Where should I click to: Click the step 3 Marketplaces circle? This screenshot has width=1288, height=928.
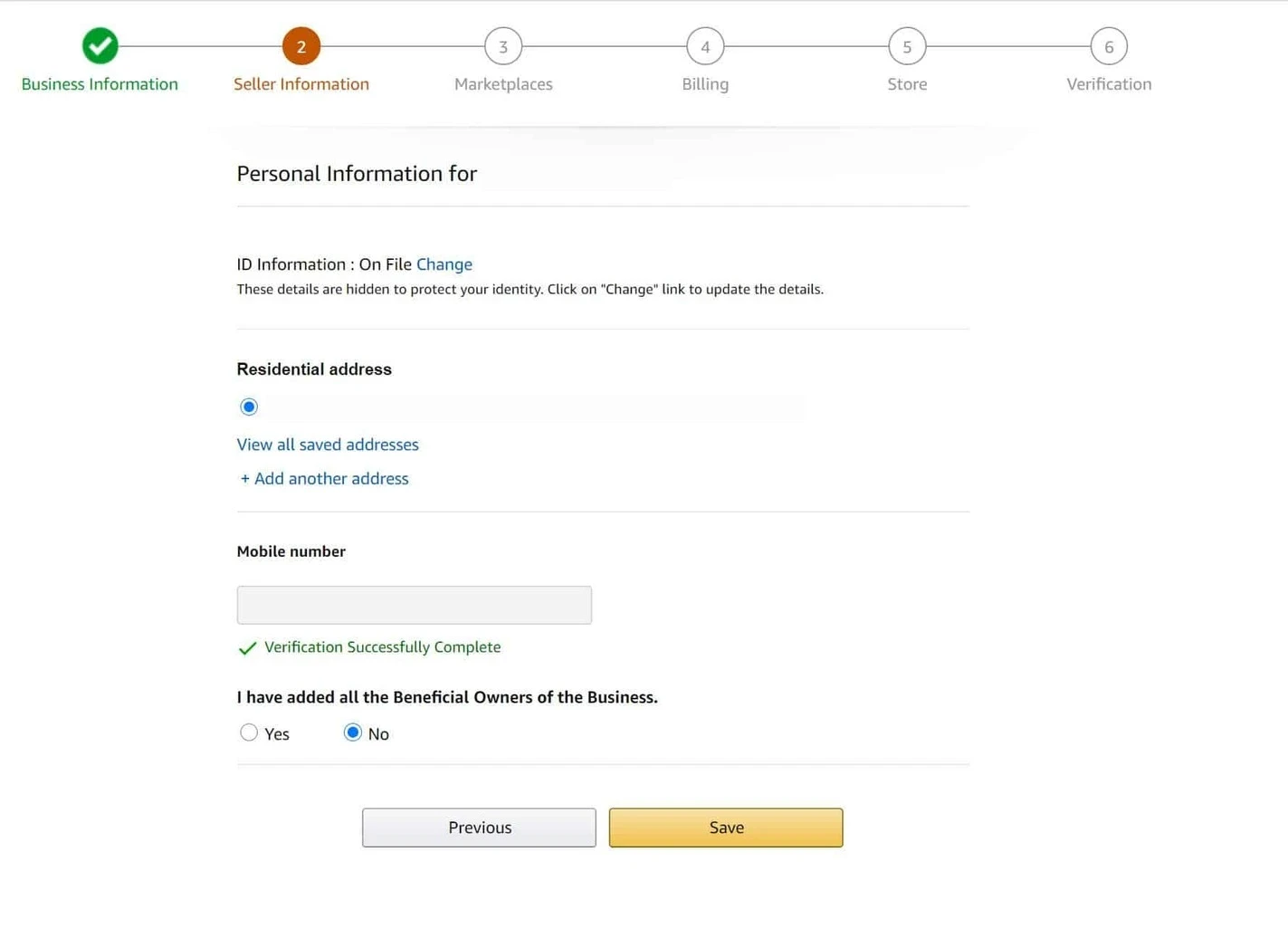coord(503,46)
